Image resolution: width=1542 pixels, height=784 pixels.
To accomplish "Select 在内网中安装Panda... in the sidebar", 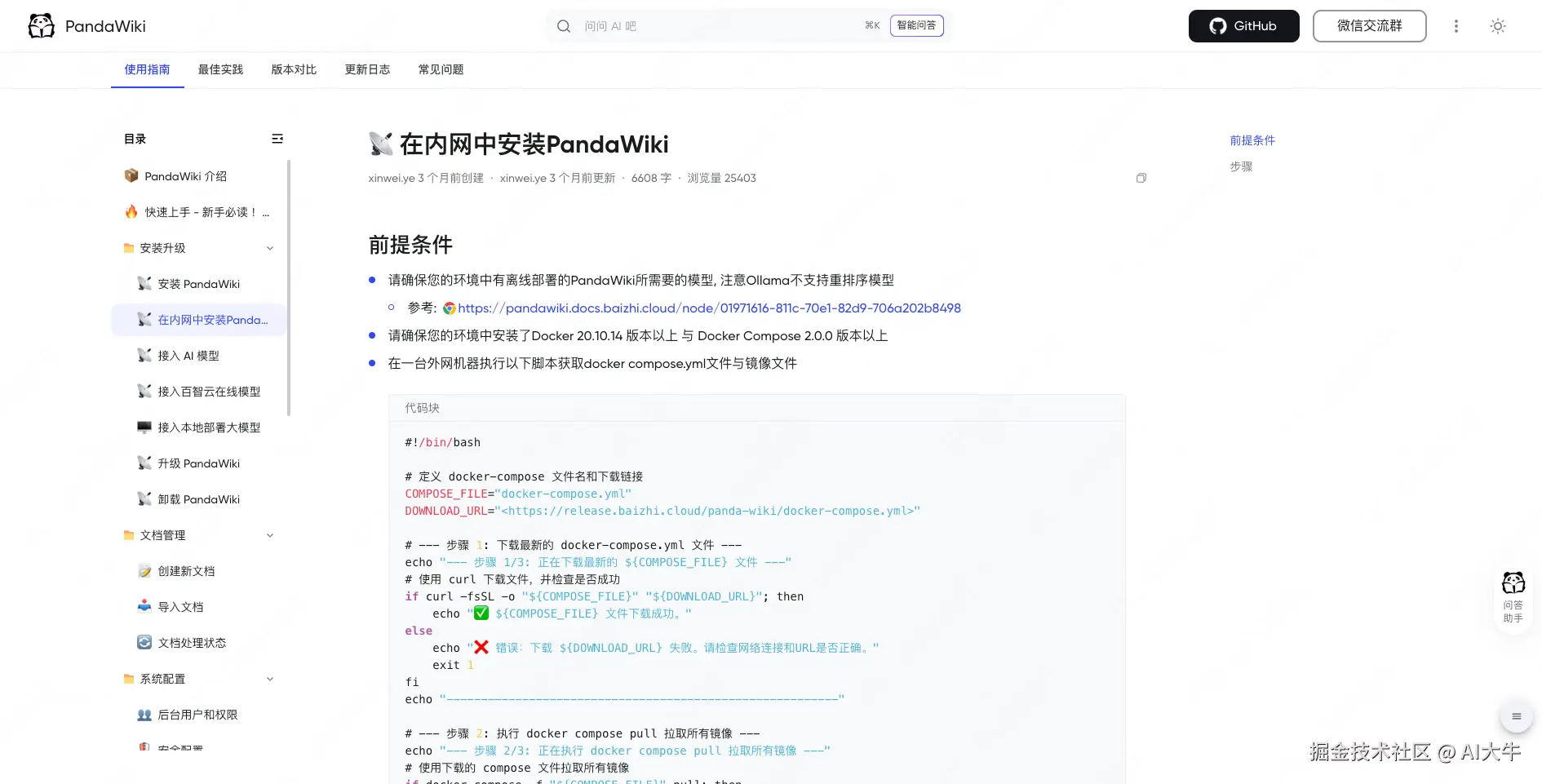I will coord(199,320).
